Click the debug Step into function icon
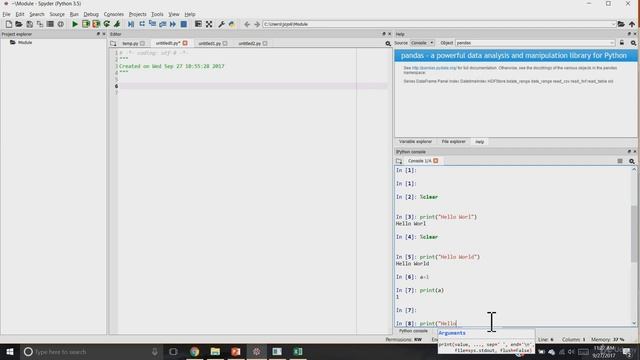This screenshot has width=640, height=360. pyautogui.click(x=152, y=24)
